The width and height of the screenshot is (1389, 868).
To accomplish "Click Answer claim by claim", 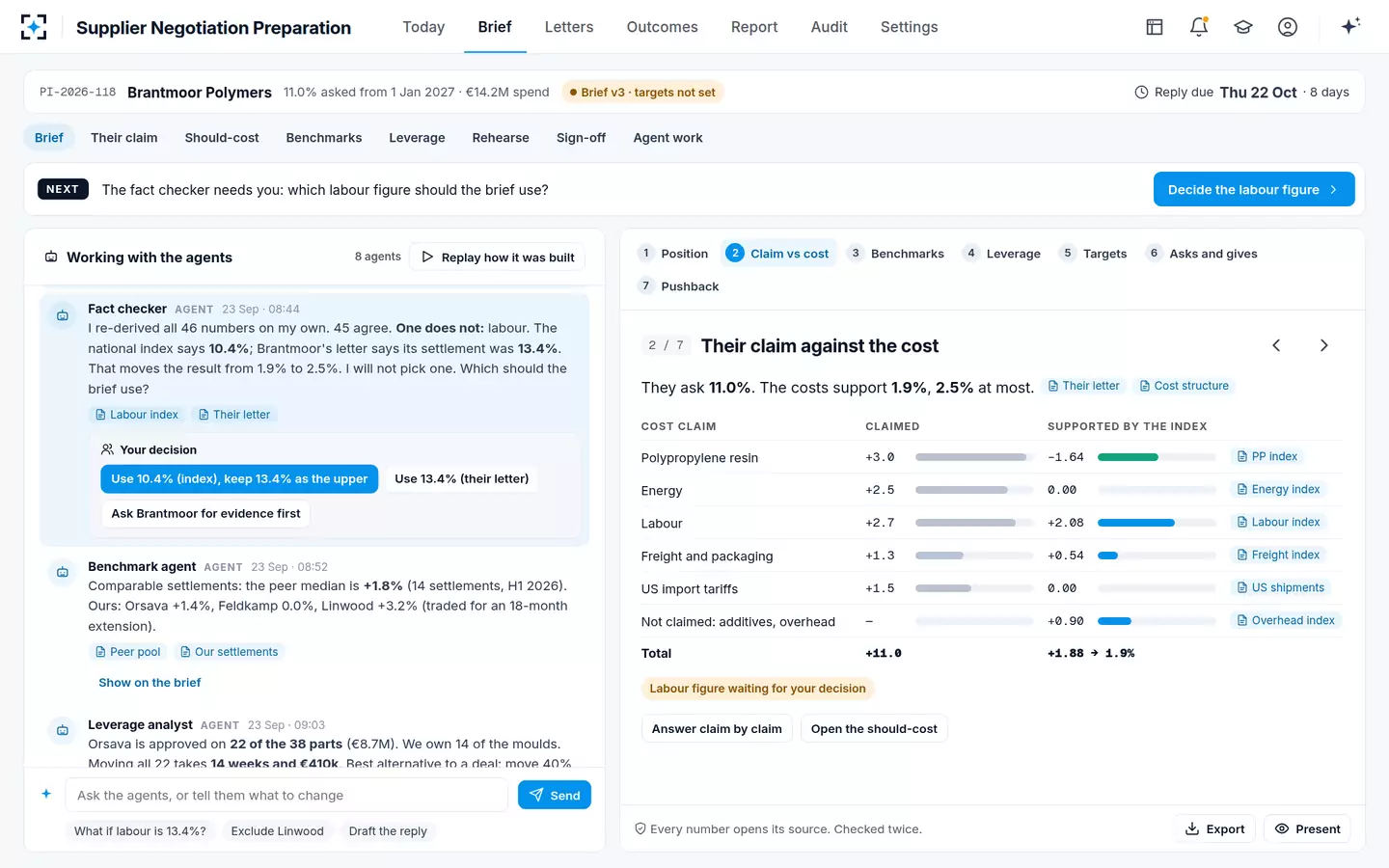I will (717, 729).
